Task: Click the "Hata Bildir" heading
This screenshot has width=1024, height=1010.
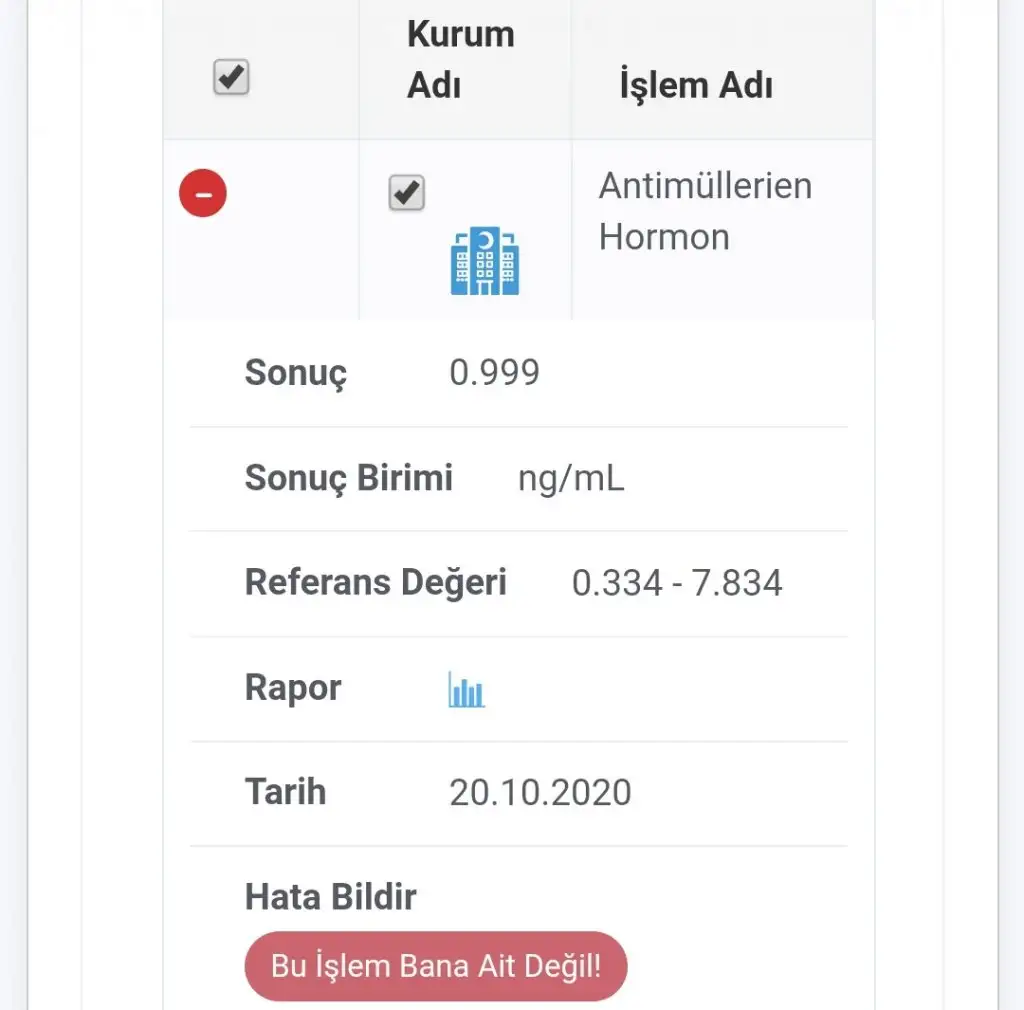Action: (x=330, y=897)
